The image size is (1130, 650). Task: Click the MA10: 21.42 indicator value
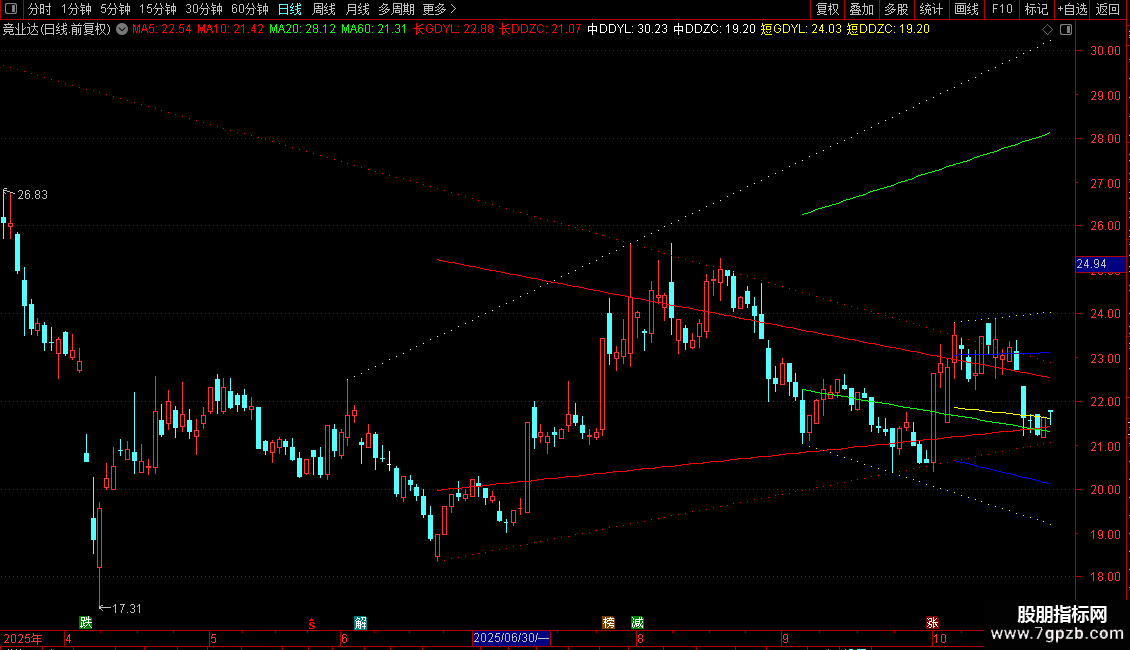(x=230, y=30)
